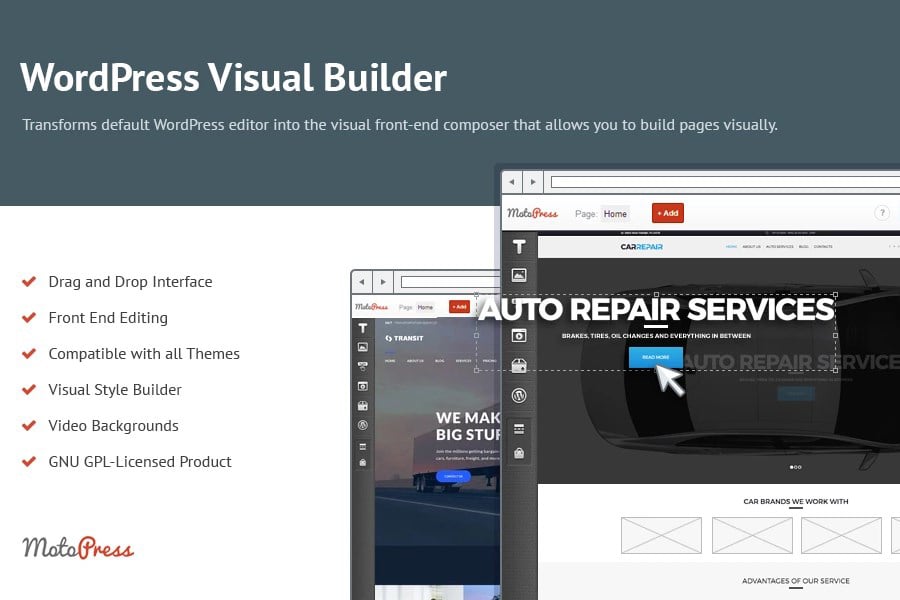Open the Page Home selector in the CarRepair editor
The width and height of the screenshot is (900, 600).
pyautogui.click(x=615, y=214)
